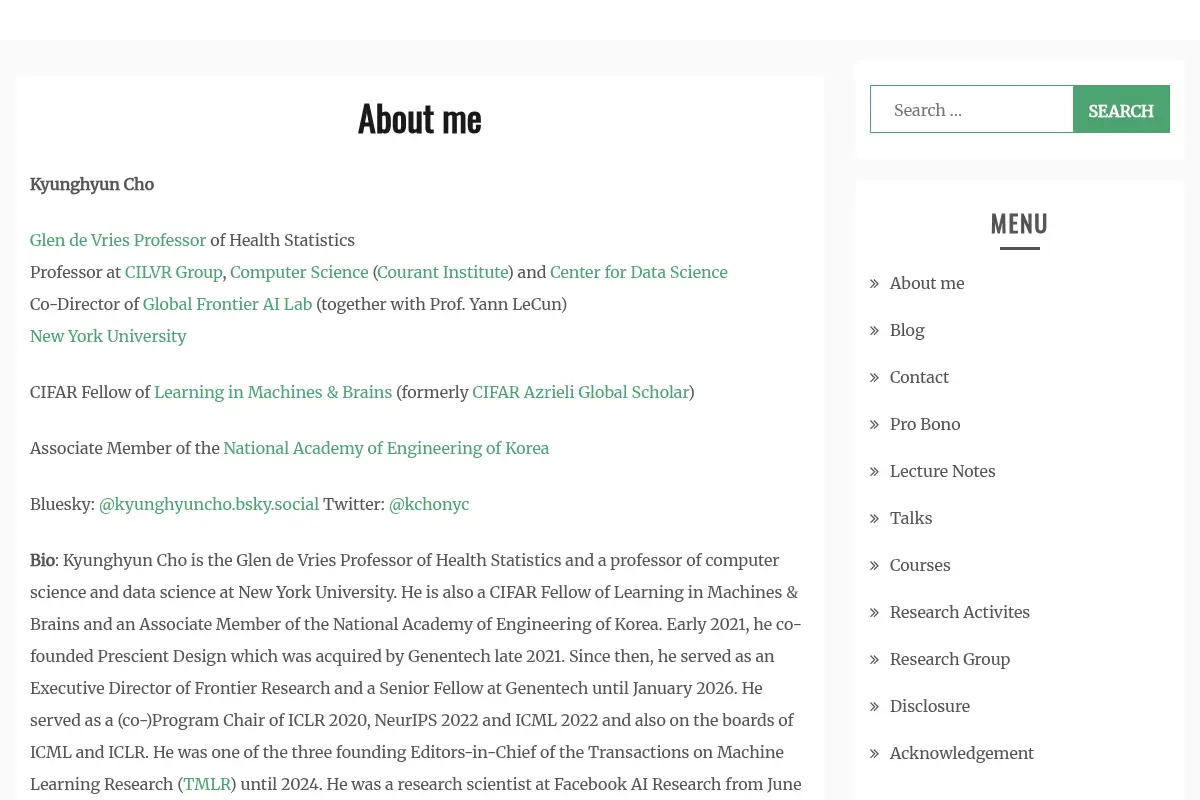Click the chevron icon next to Contact

[x=875, y=378]
